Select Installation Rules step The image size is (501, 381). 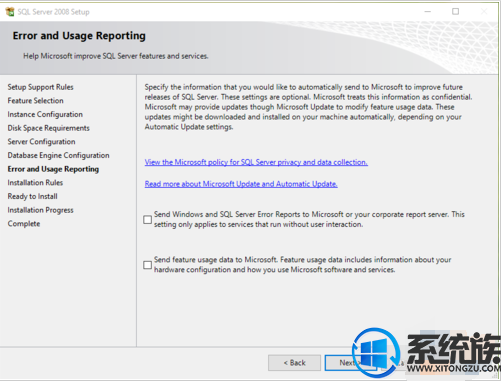pyautogui.click(x=35, y=183)
